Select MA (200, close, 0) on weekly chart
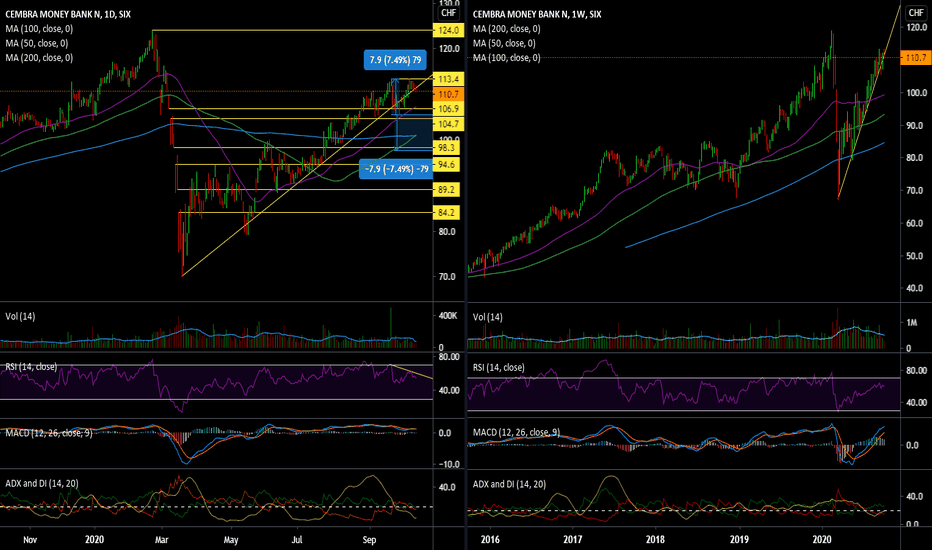Viewport: 932px width, 550px height. click(506, 29)
